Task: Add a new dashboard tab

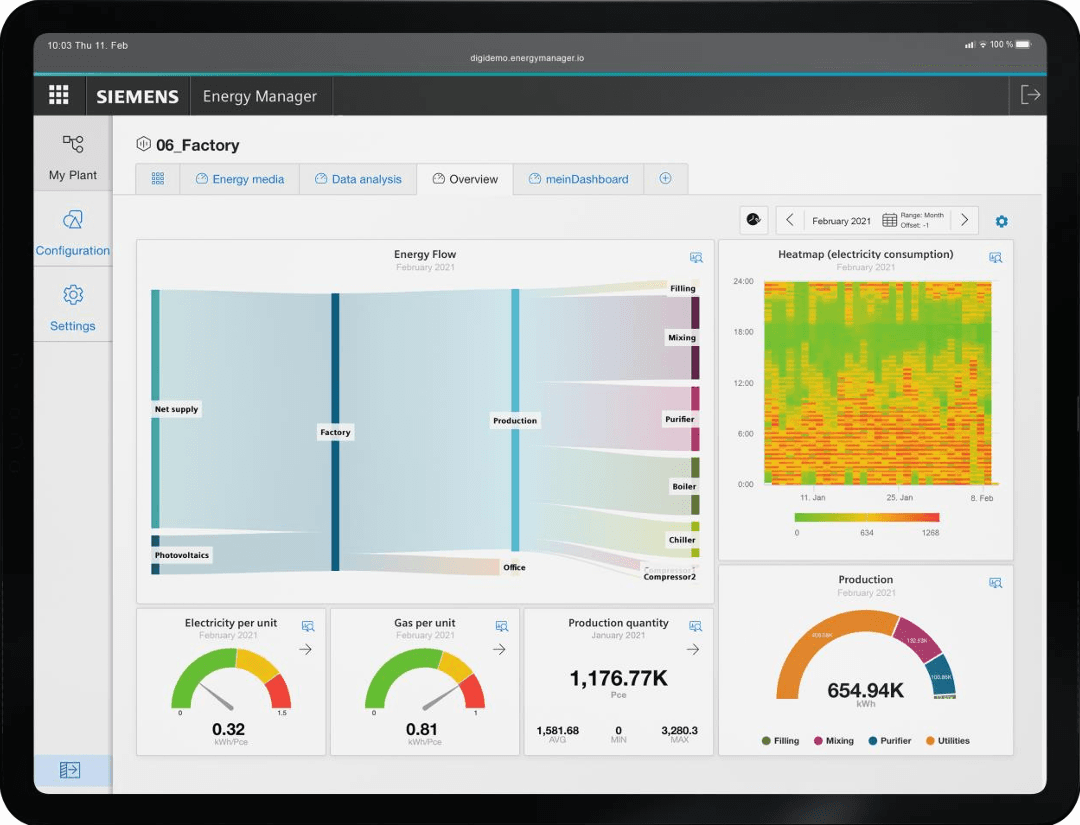Action: [665, 179]
